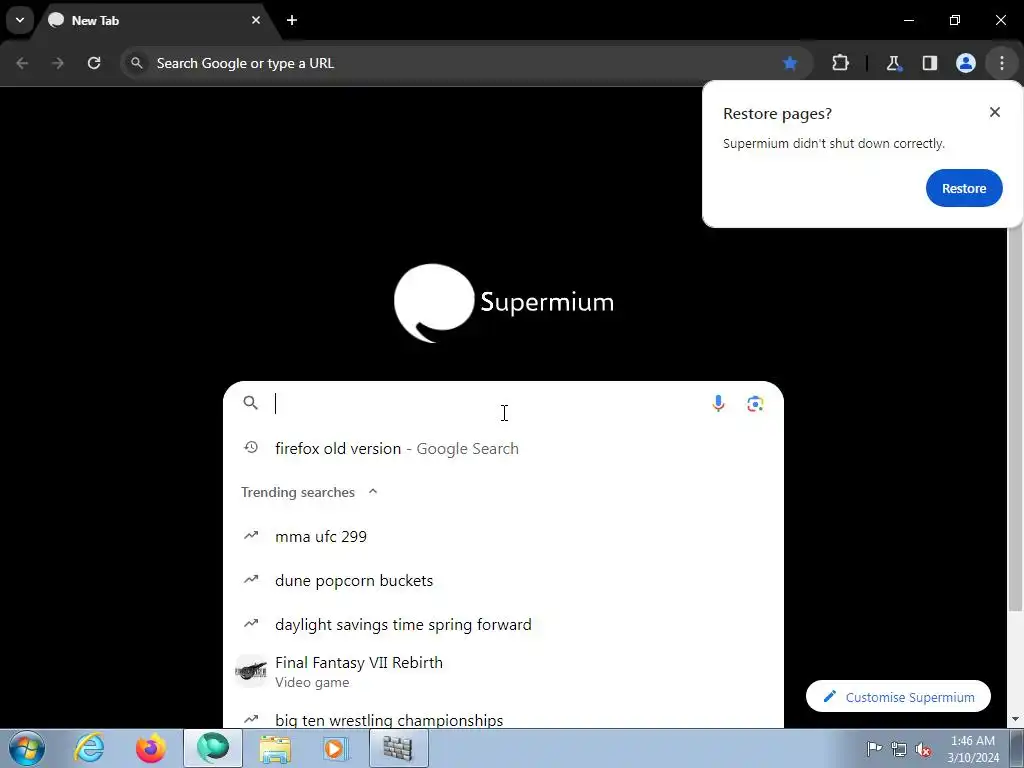
Task: Open the clock showing 1:46 AM
Action: click(973, 748)
